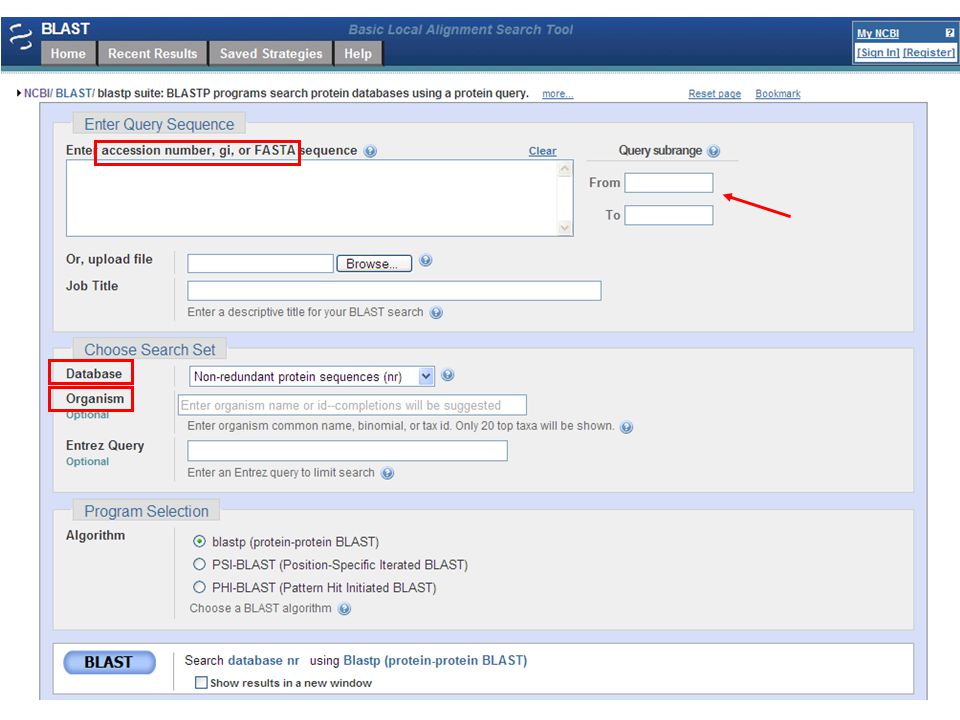
Task: Enable Show results in a new window
Action: point(201,683)
